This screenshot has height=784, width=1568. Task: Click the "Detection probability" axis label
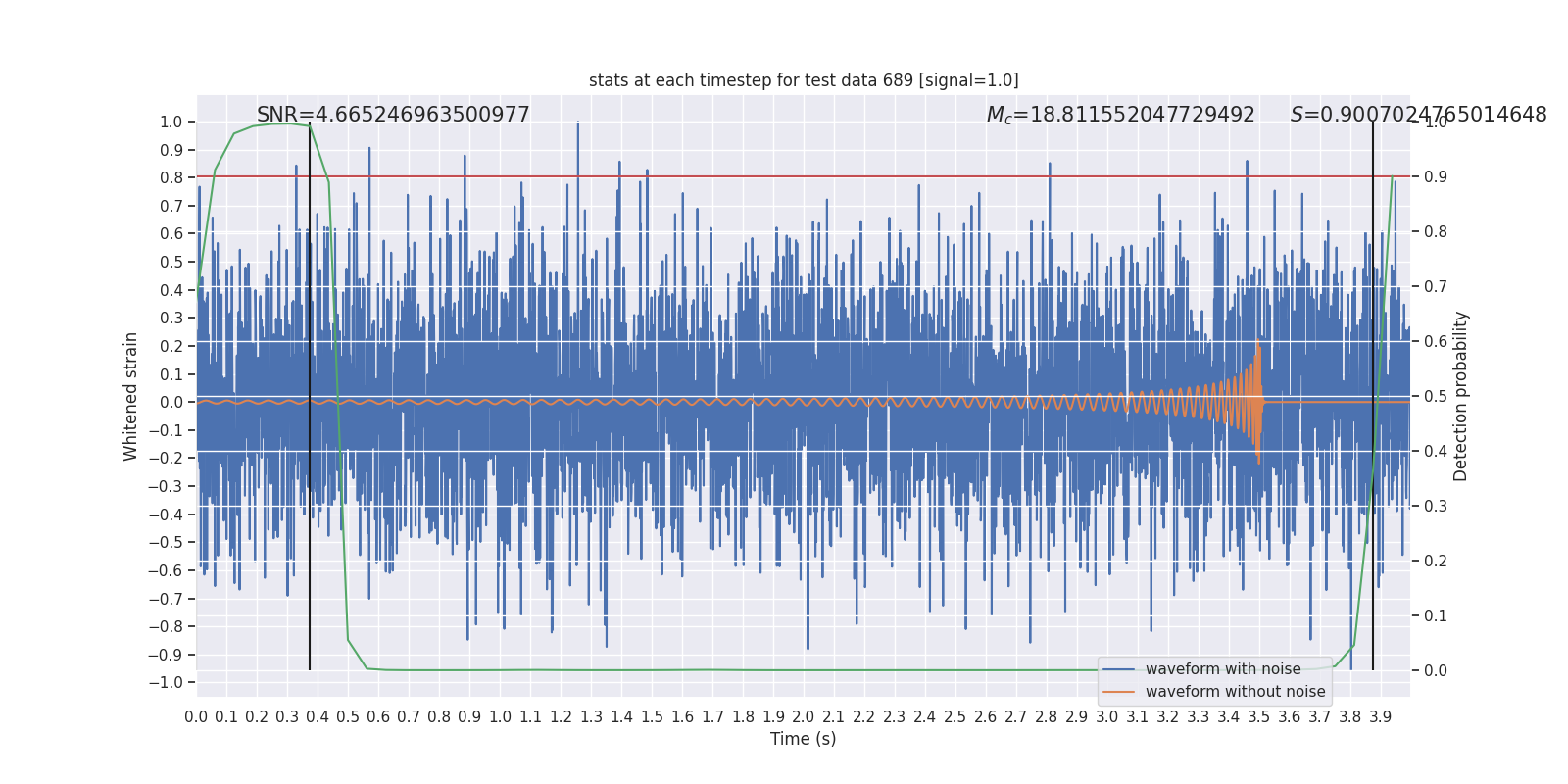pos(1461,396)
